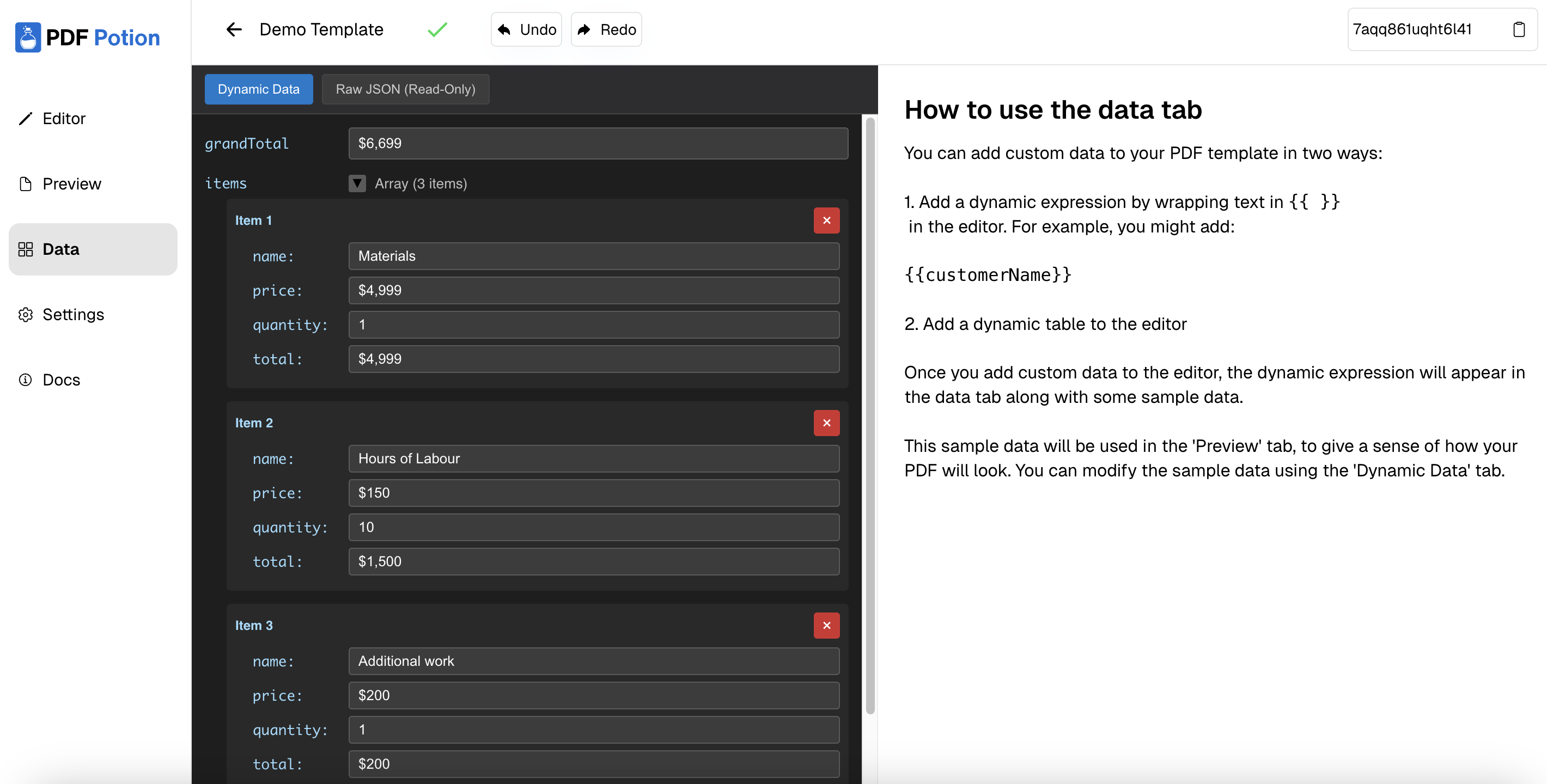Remove Item 2 using red X button
The height and width of the screenshot is (784, 1547).
point(826,422)
